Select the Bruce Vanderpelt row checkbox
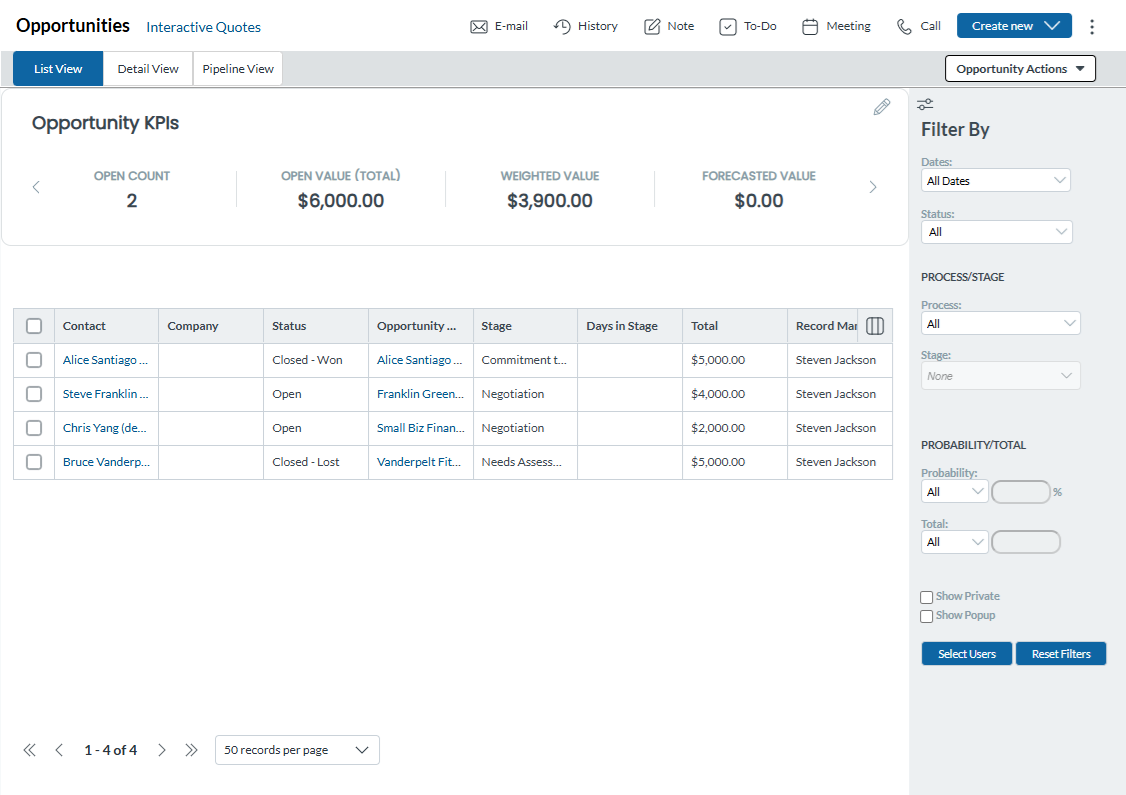 coord(34,462)
